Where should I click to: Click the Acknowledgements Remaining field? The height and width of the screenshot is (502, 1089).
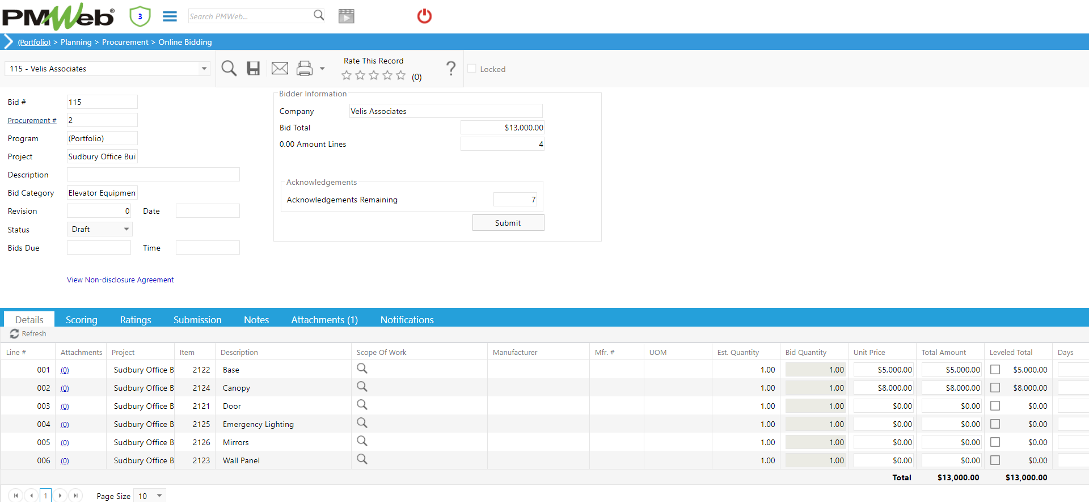[515, 200]
